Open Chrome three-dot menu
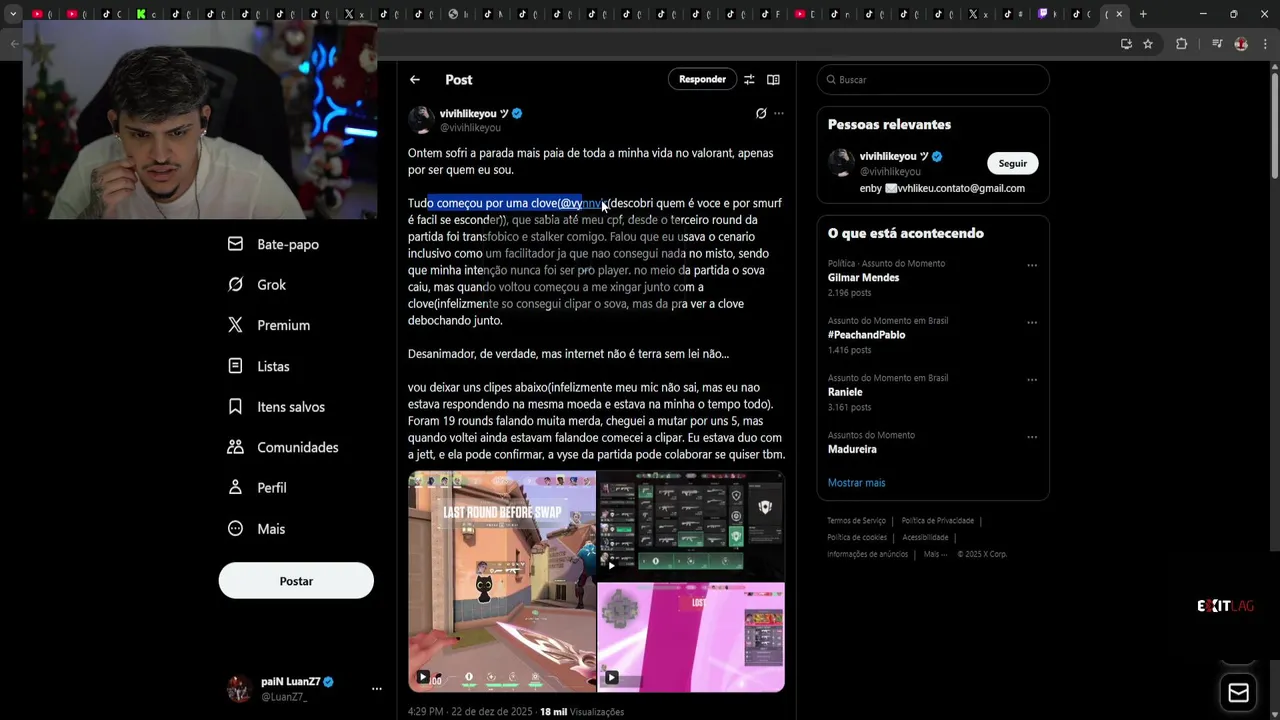The width and height of the screenshot is (1280, 720). [1264, 44]
